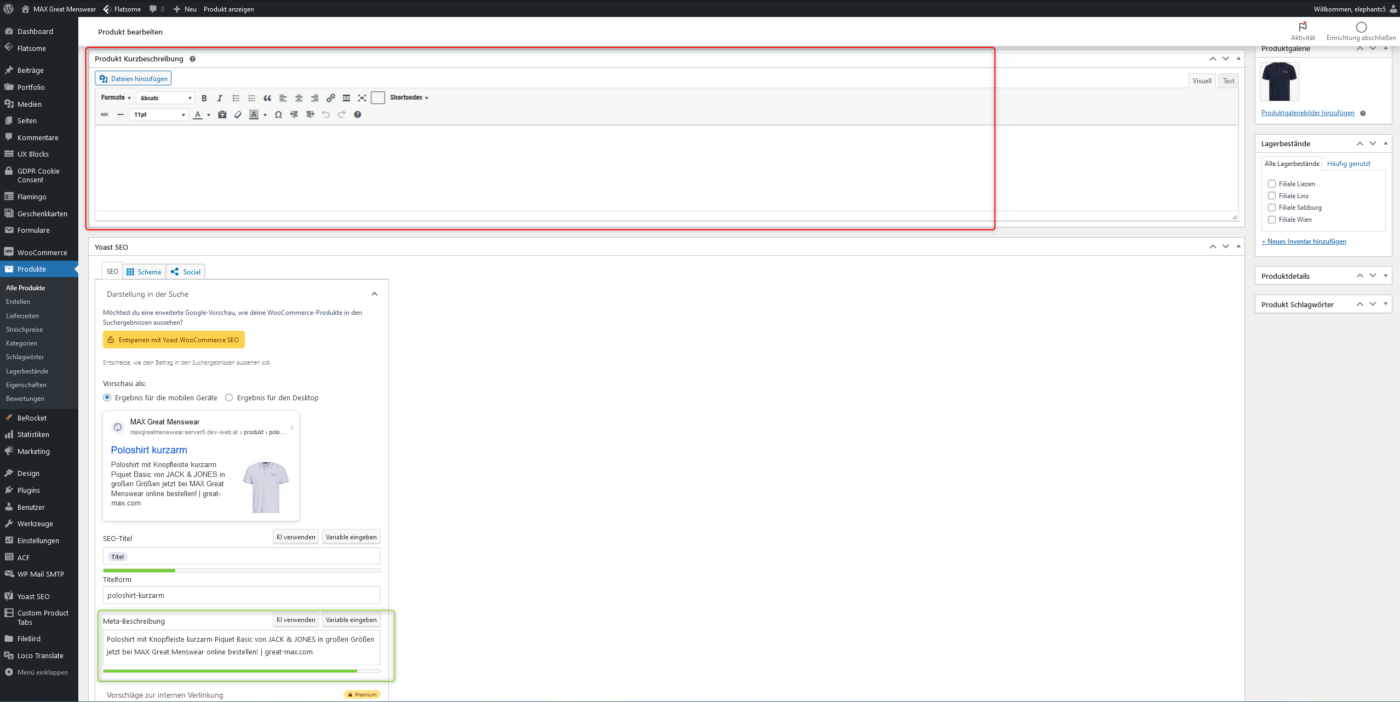Increase indent in editor
This screenshot has height=702, width=1400.
pyautogui.click(x=310, y=115)
